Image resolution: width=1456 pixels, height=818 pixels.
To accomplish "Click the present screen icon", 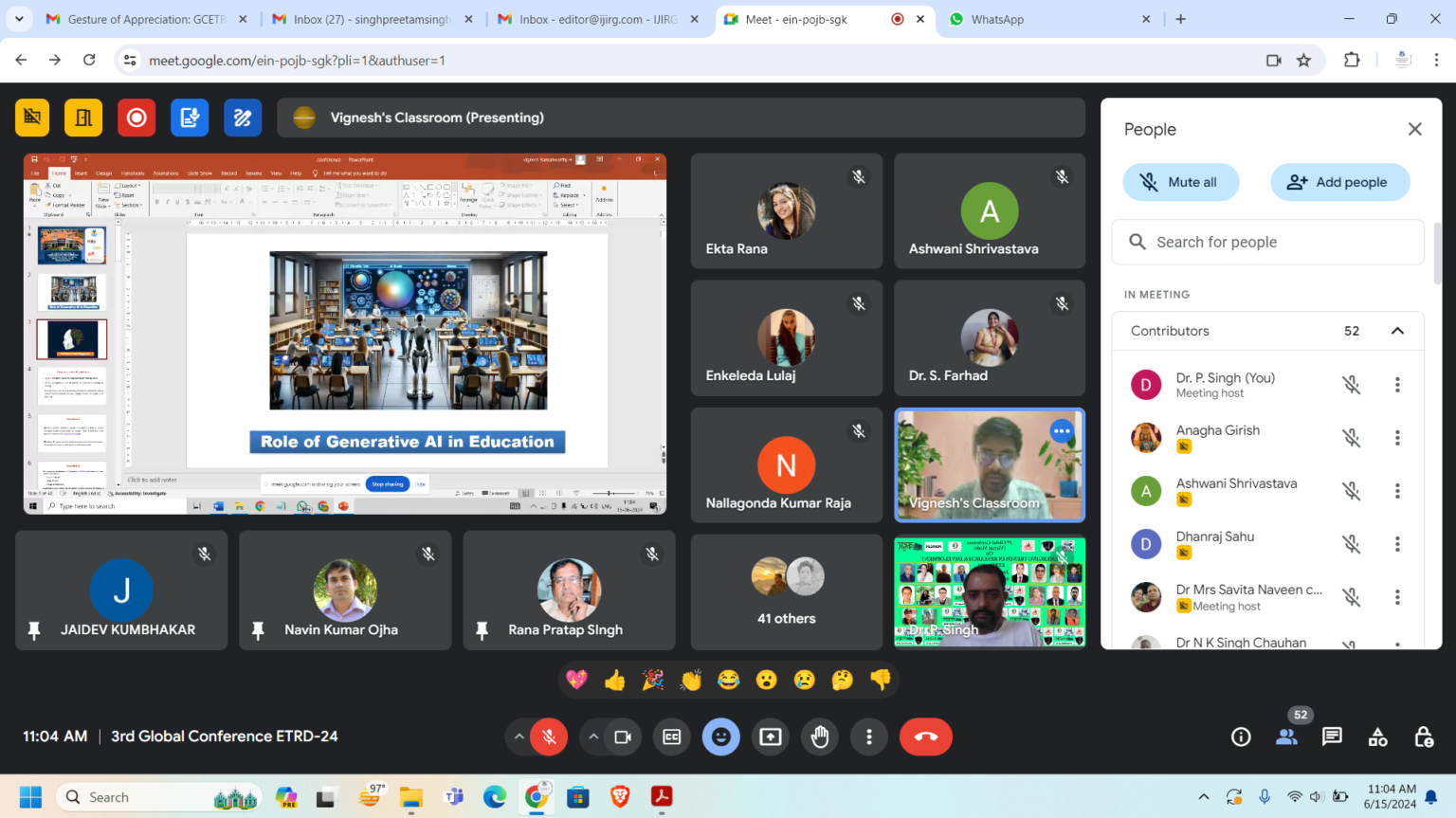I will (x=771, y=736).
